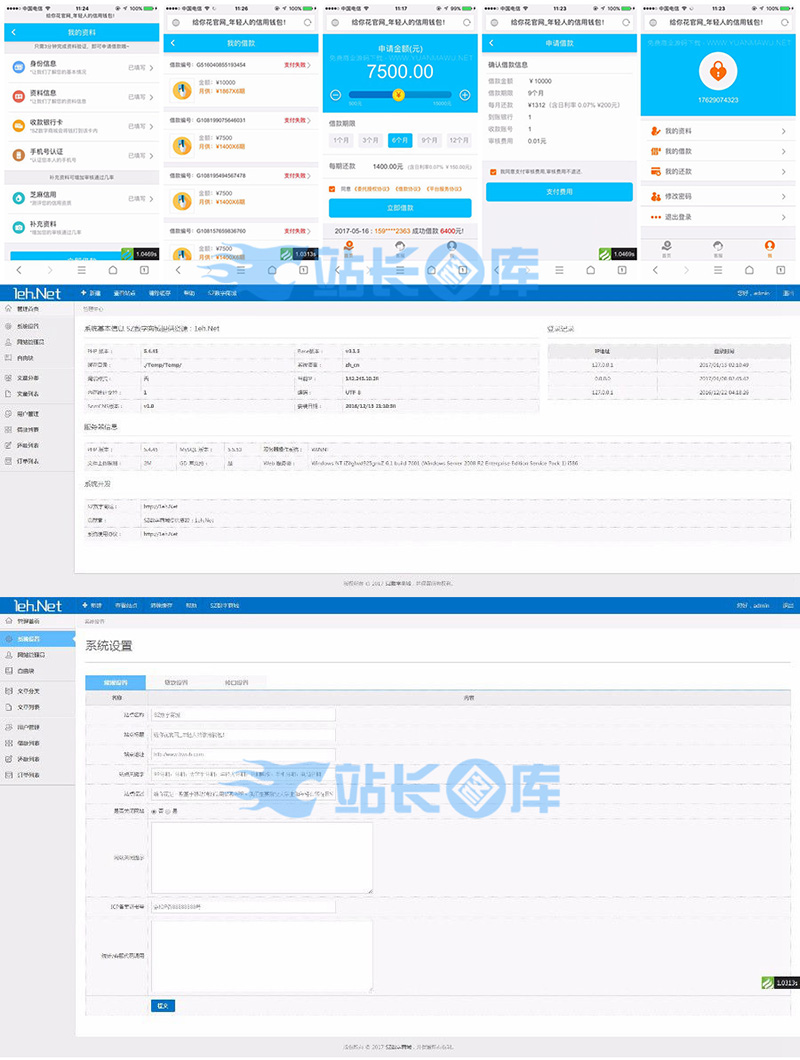800x1060 pixels.
Task: Tap back arrow in 申请借款 header
Action: [x=491, y=43]
